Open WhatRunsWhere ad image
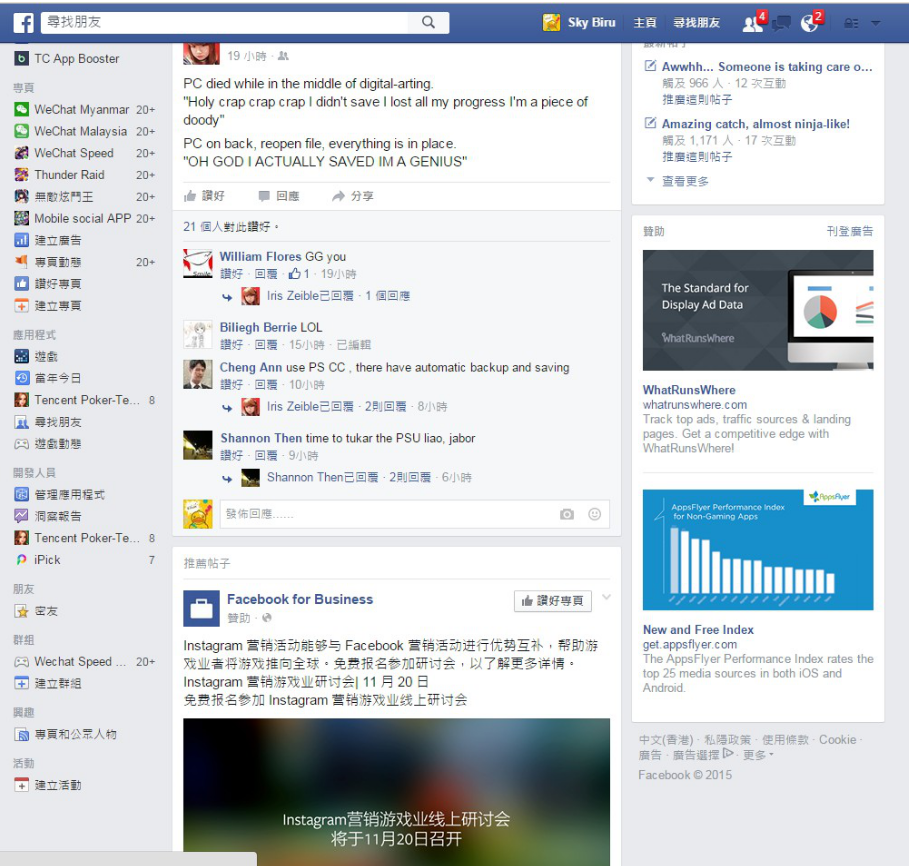This screenshot has height=866, width=909. 758,310
